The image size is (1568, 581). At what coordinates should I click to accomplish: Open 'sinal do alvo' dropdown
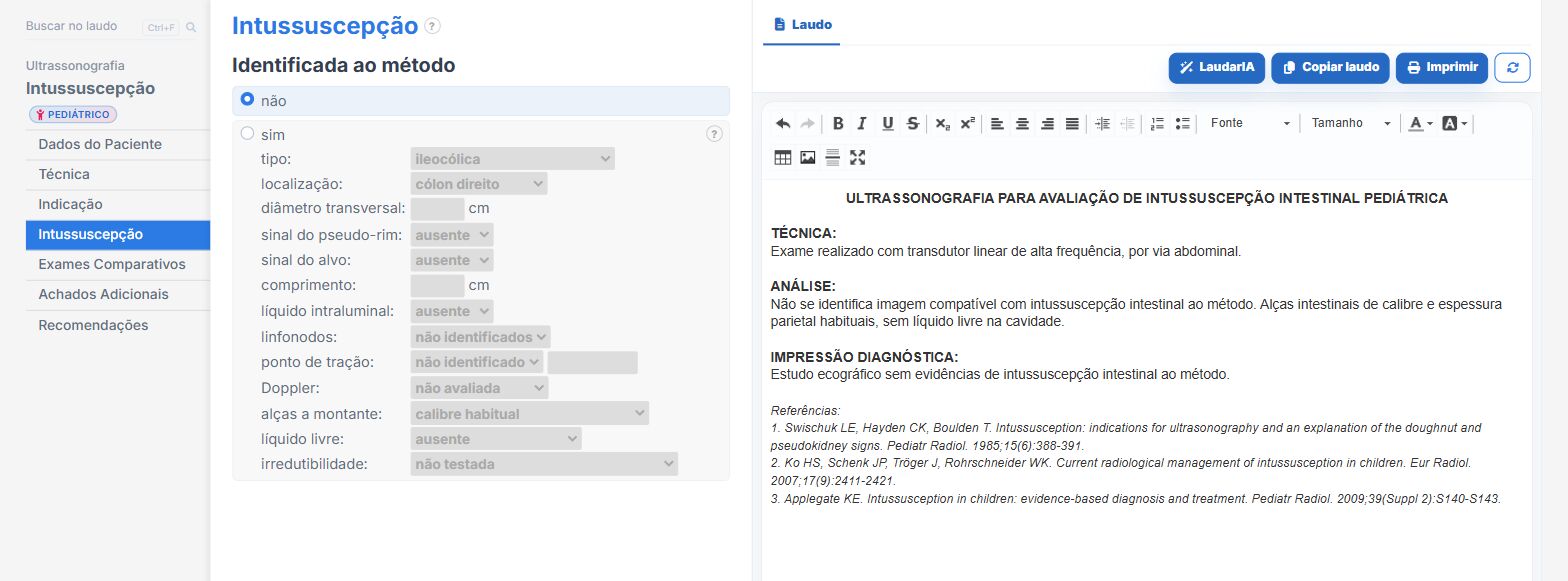pyautogui.click(x=452, y=260)
